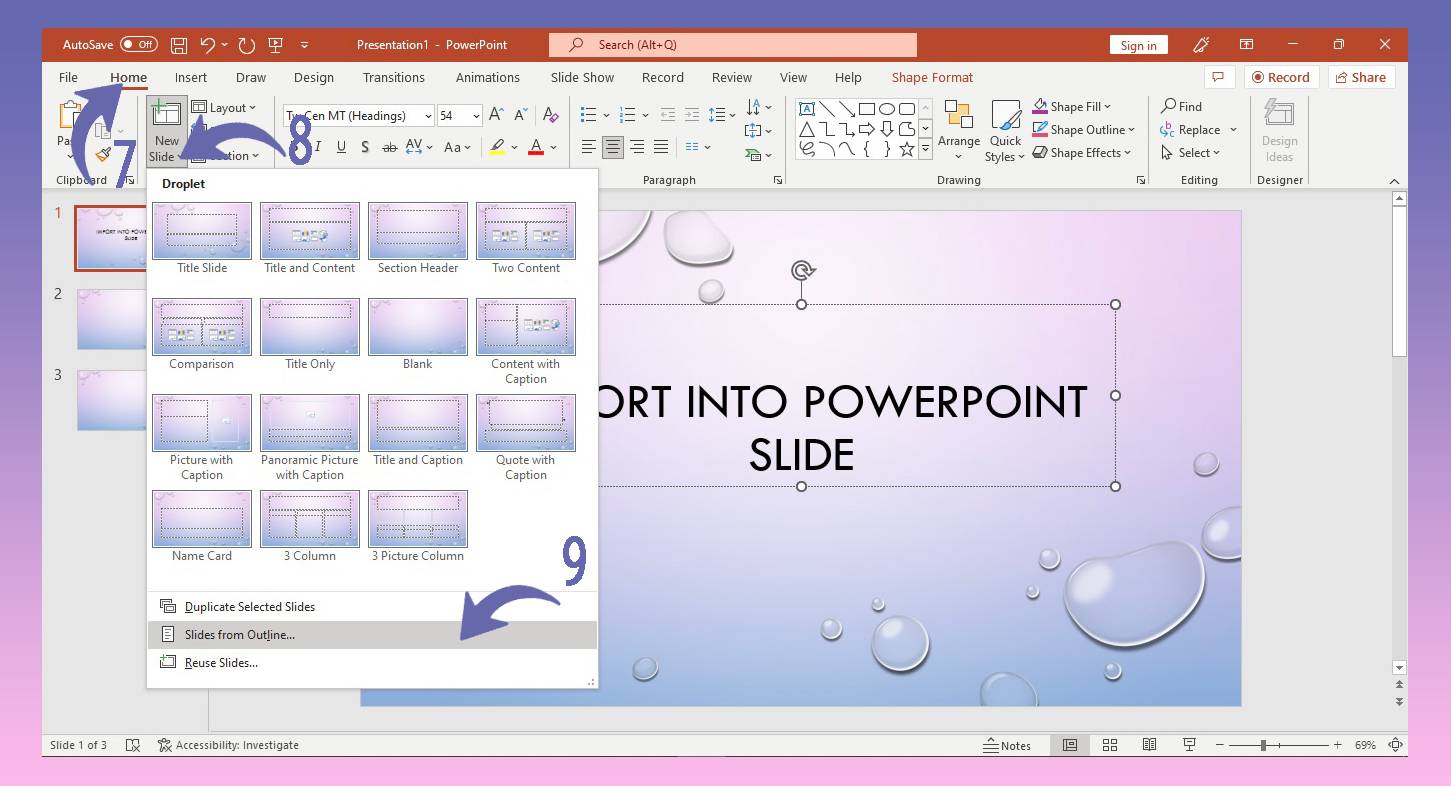Expand Shape Fill dropdown
Screen dimensions: 1451x786
pos(1107,107)
